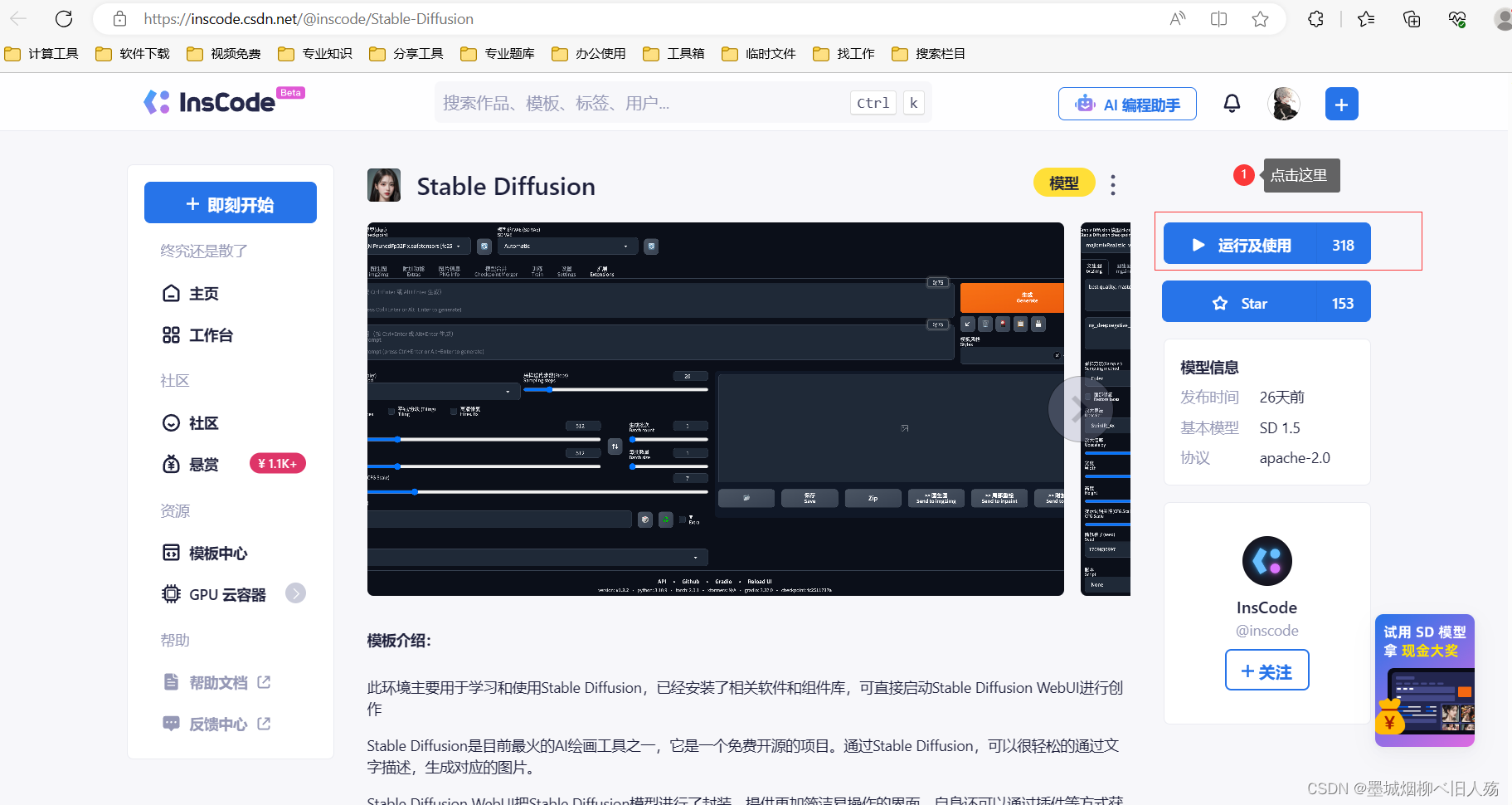Open the 工具箱 bookmark folder
The height and width of the screenshot is (805, 1512).
click(x=673, y=54)
